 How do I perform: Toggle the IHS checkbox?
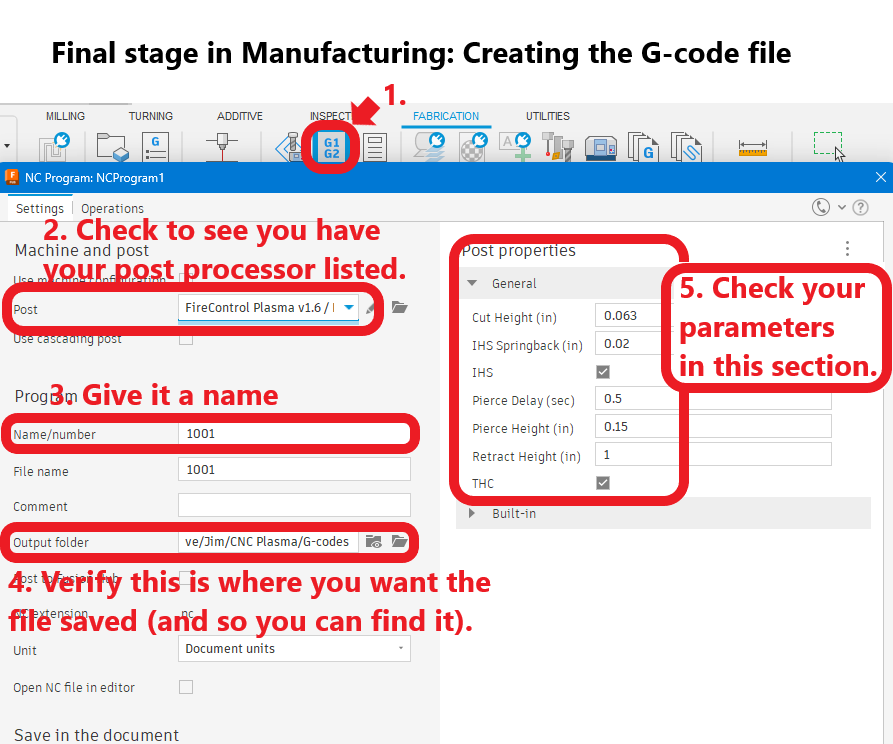pyautogui.click(x=603, y=372)
